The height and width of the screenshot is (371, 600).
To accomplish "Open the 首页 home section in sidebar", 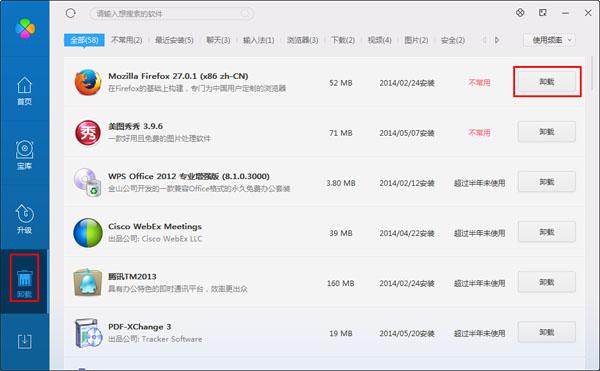I will (x=24, y=91).
